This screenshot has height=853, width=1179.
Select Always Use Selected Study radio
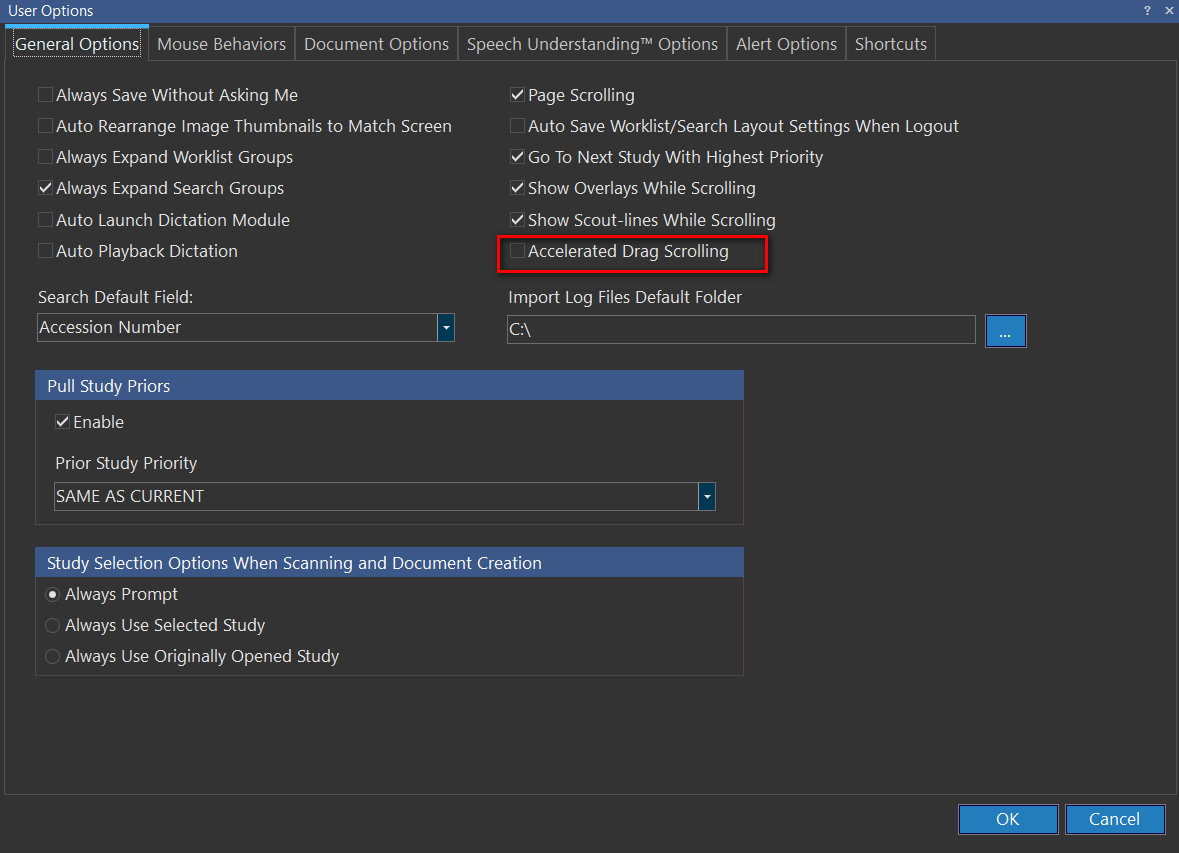[53, 626]
